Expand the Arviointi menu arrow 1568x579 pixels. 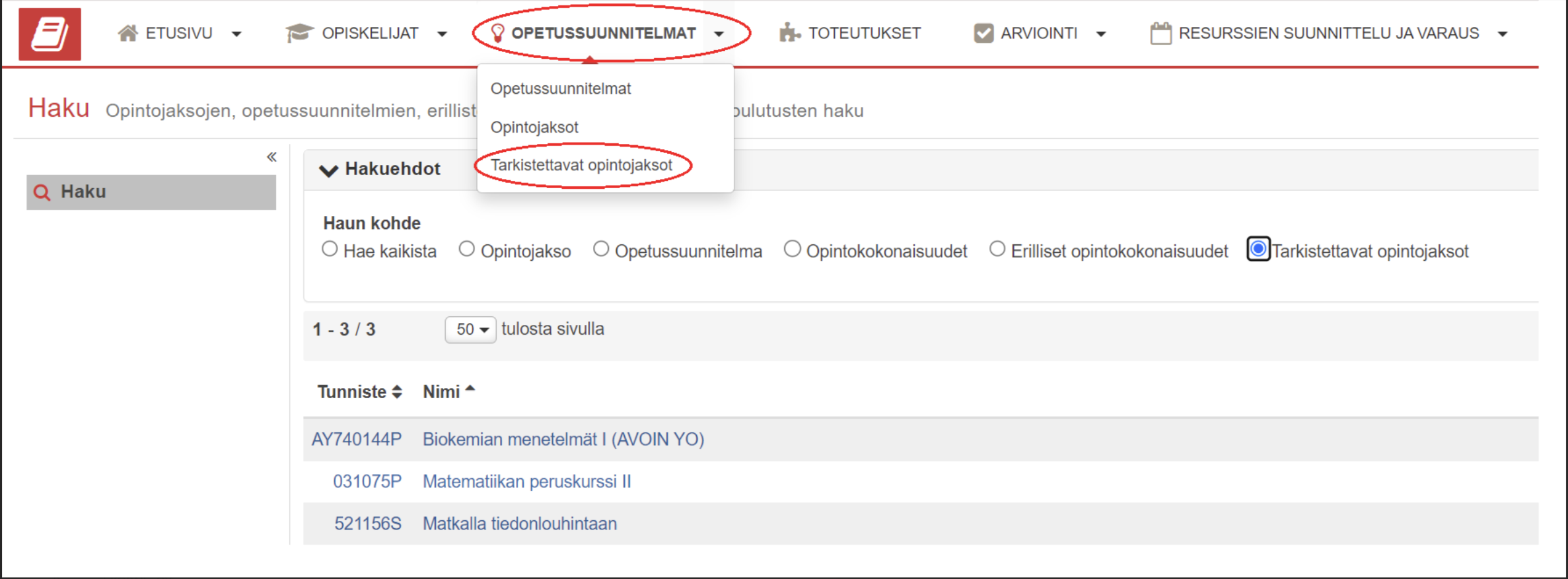click(x=1101, y=34)
